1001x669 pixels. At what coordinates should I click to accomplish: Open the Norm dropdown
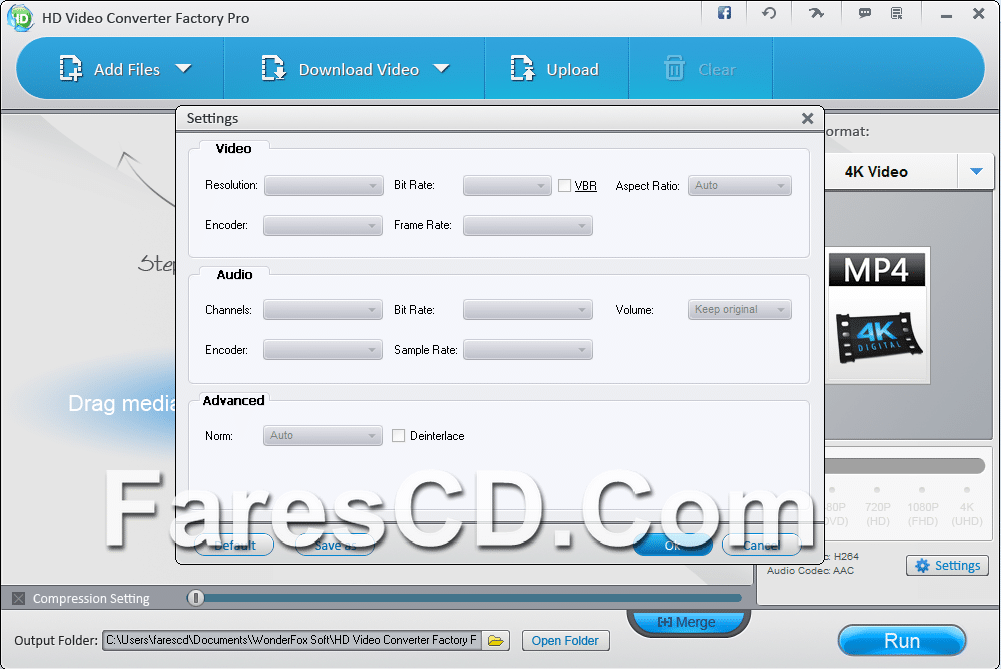coord(323,435)
